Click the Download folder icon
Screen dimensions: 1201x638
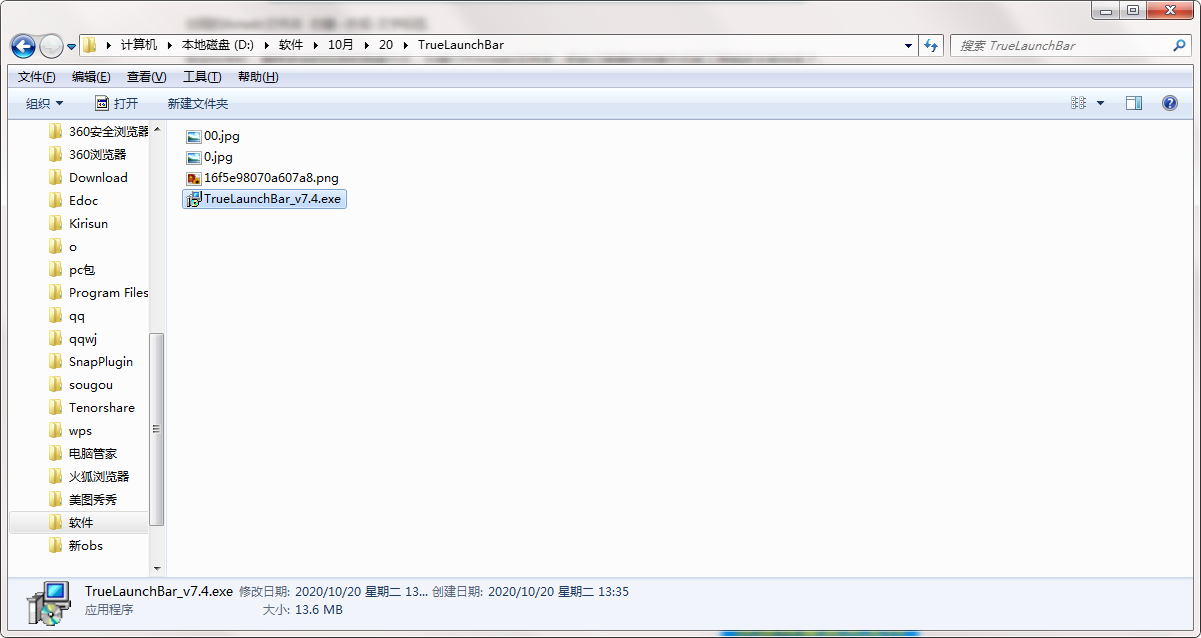[56, 178]
